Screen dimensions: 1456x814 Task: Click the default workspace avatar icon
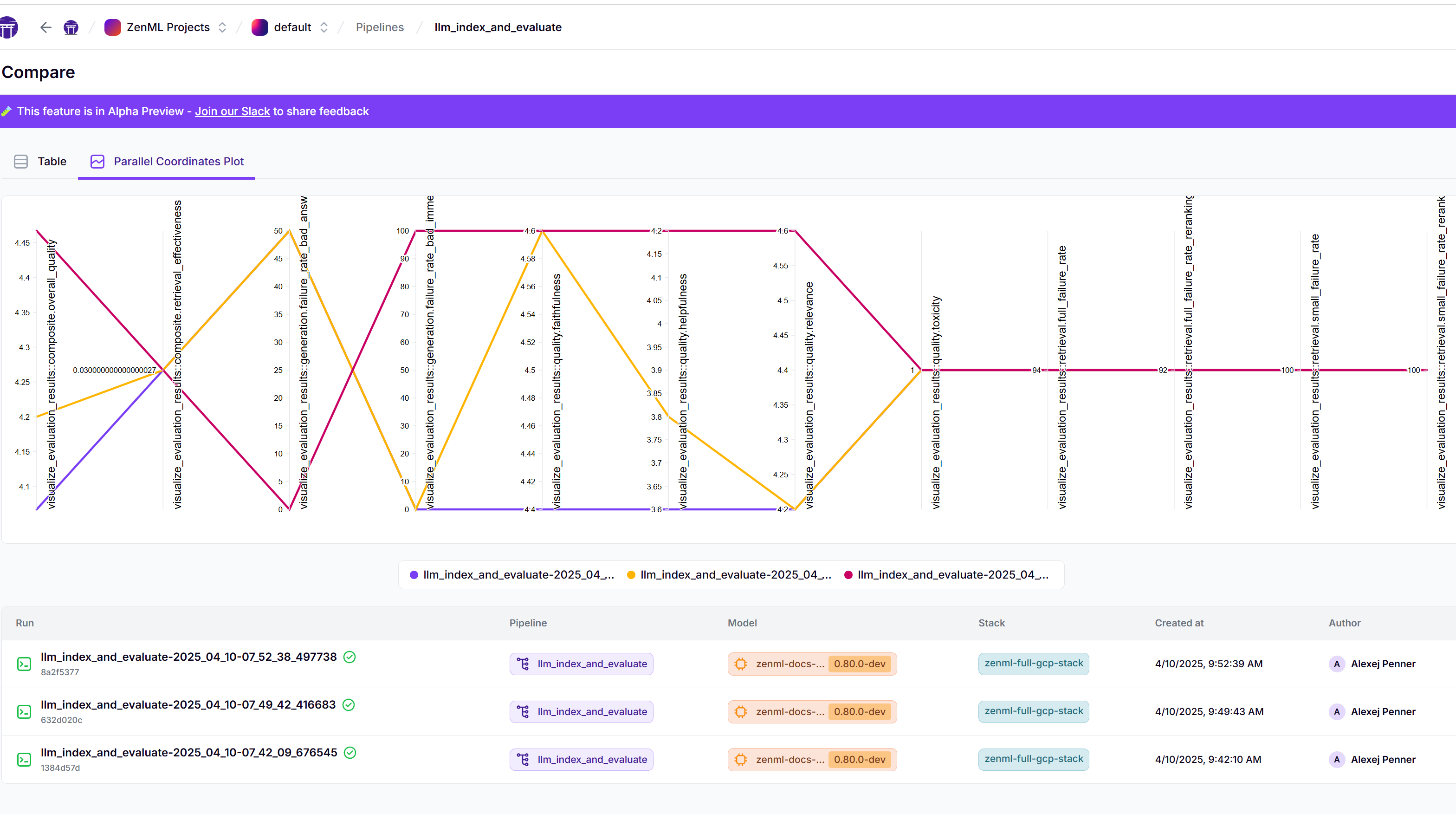[259, 27]
